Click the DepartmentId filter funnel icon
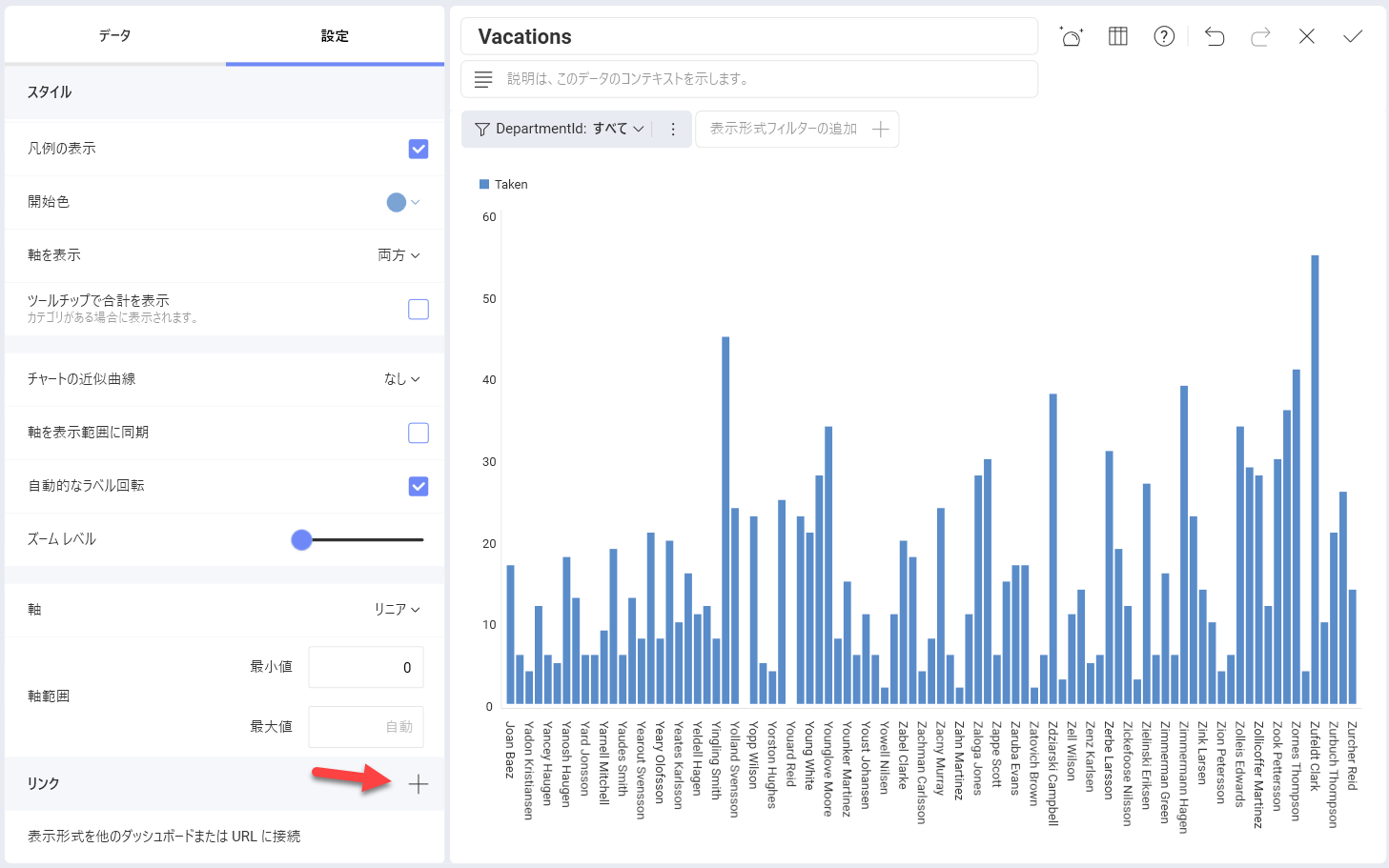 [482, 129]
